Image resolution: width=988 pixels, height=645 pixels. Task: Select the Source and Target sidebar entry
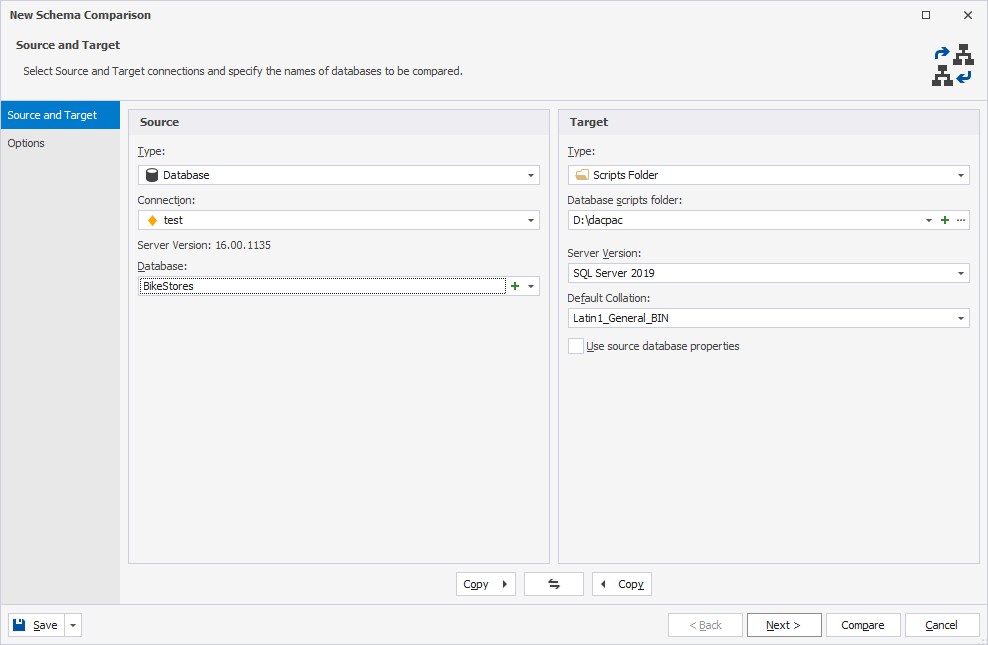coord(50,114)
